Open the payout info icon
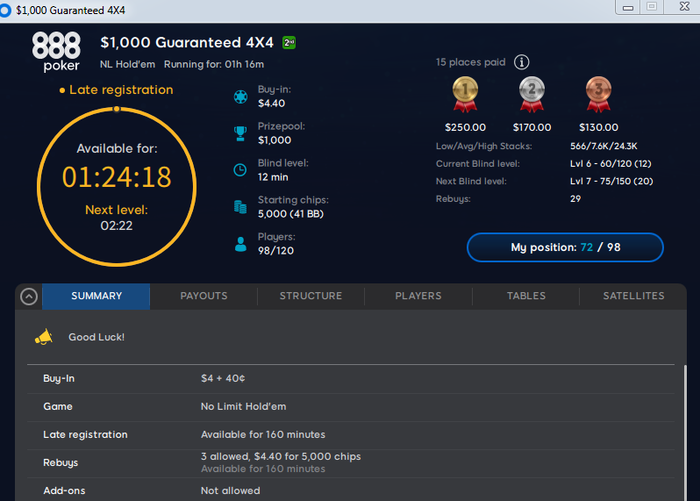Screen dimensions: 700x501 pos(521,62)
